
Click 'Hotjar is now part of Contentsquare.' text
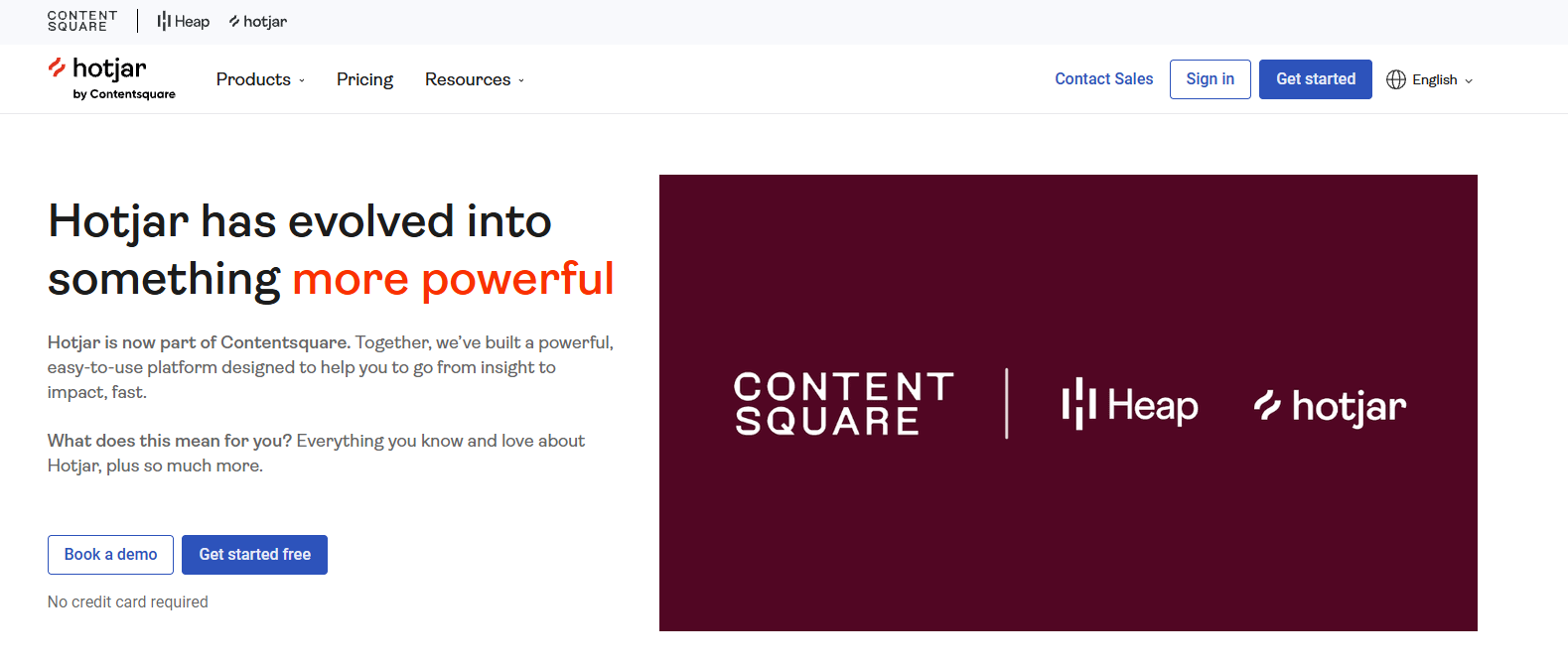tap(199, 342)
